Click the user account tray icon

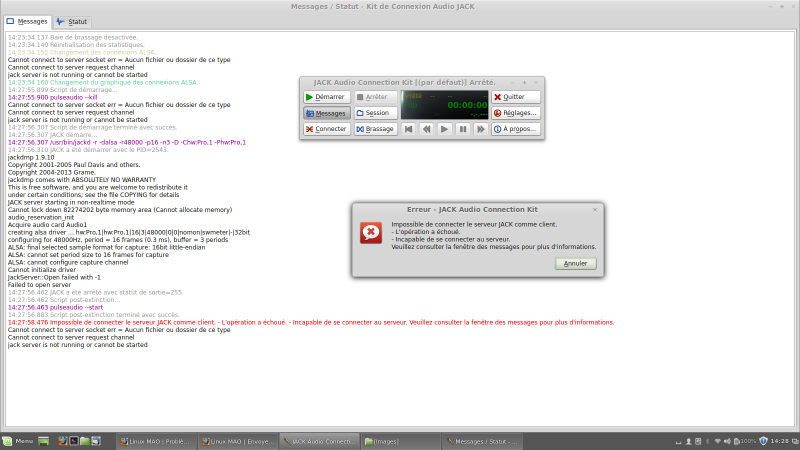click(688, 441)
